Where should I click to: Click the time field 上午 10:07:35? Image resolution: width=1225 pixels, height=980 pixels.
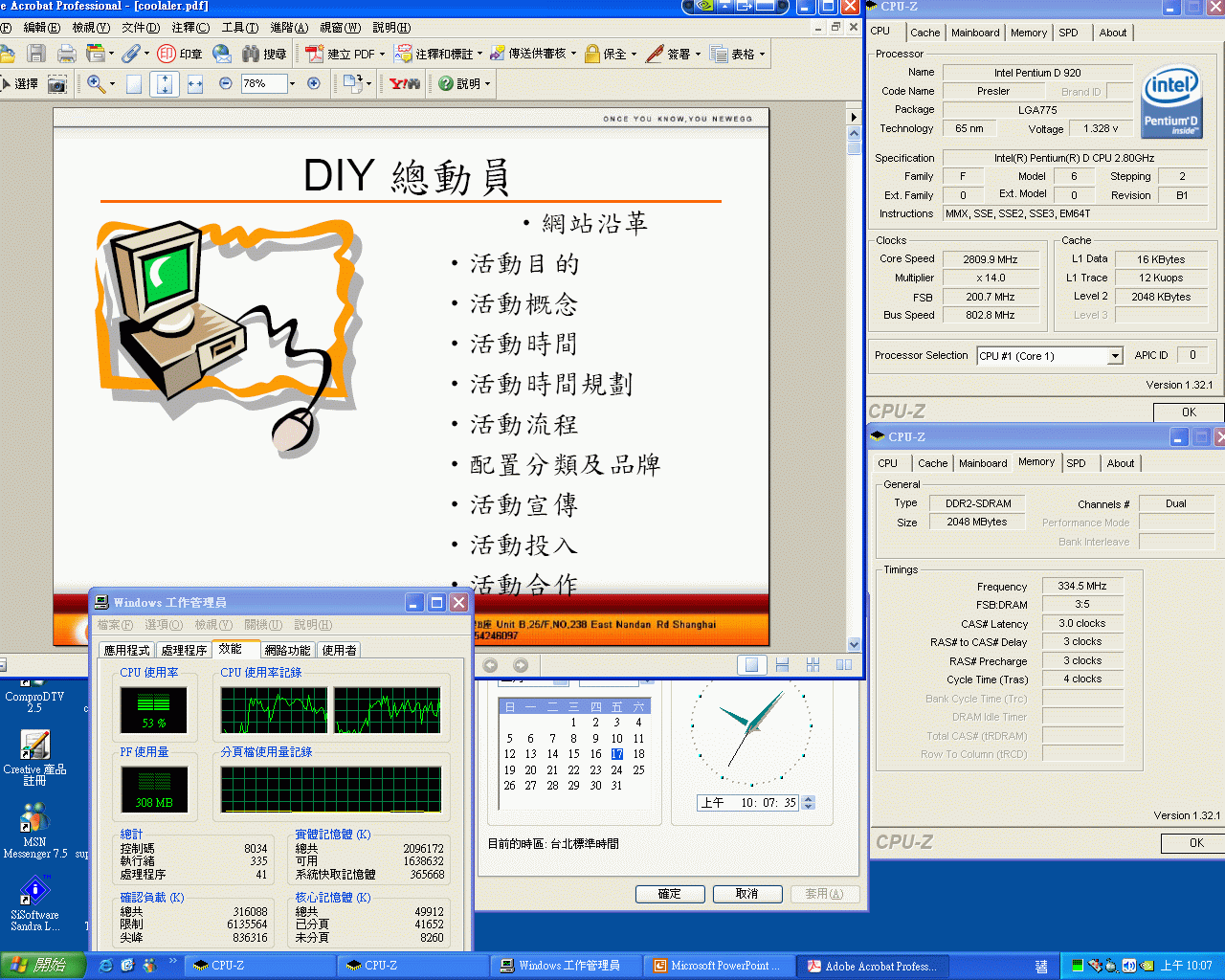[748, 803]
